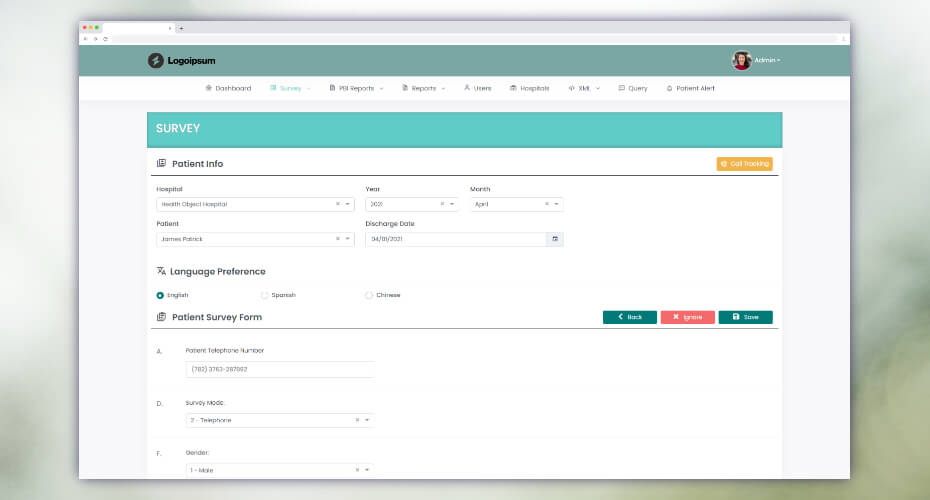This screenshot has width=930, height=500.
Task: Clear the Hospital selection
Action: click(x=338, y=204)
